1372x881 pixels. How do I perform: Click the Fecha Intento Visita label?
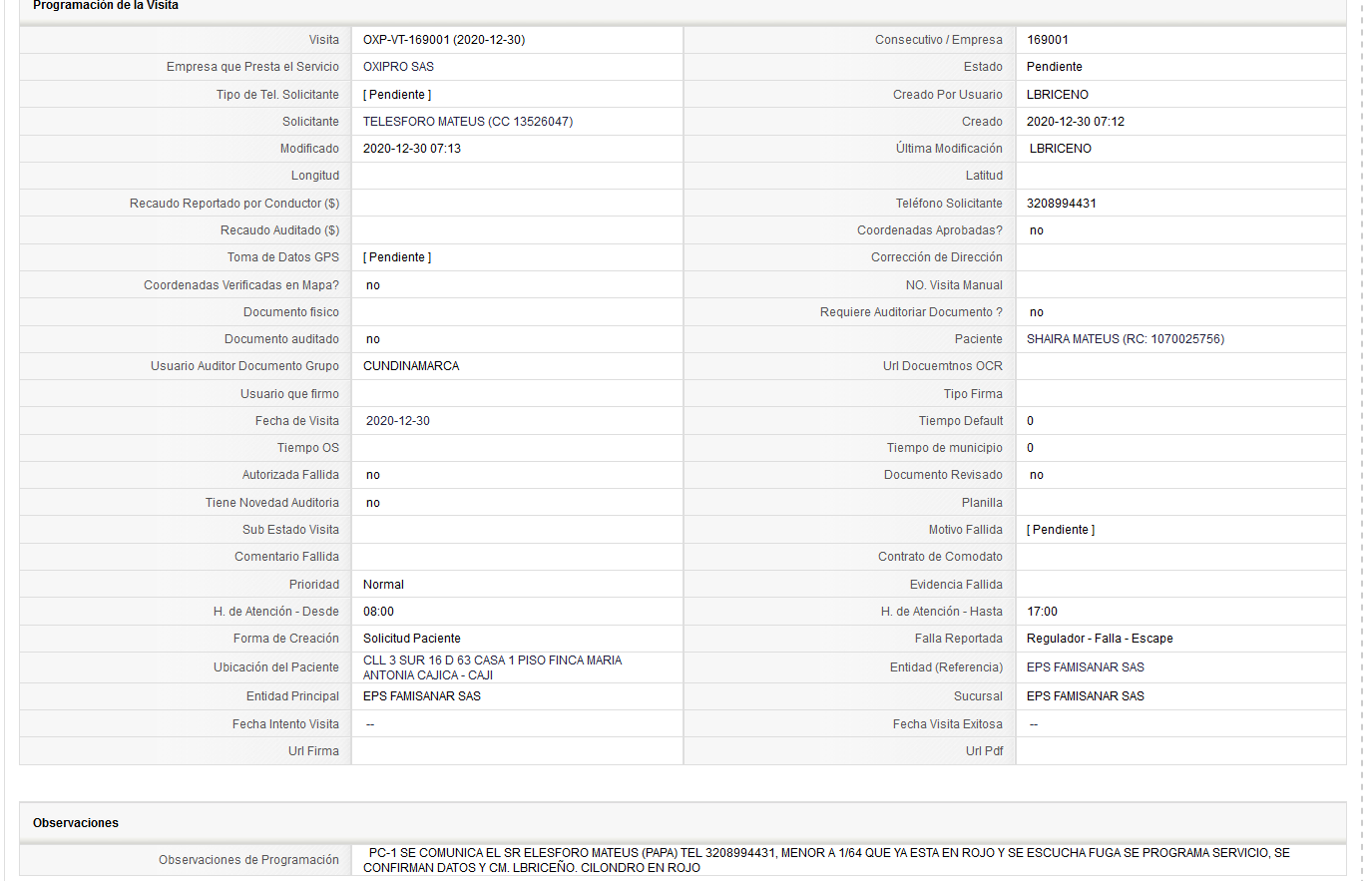pyautogui.click(x=285, y=724)
